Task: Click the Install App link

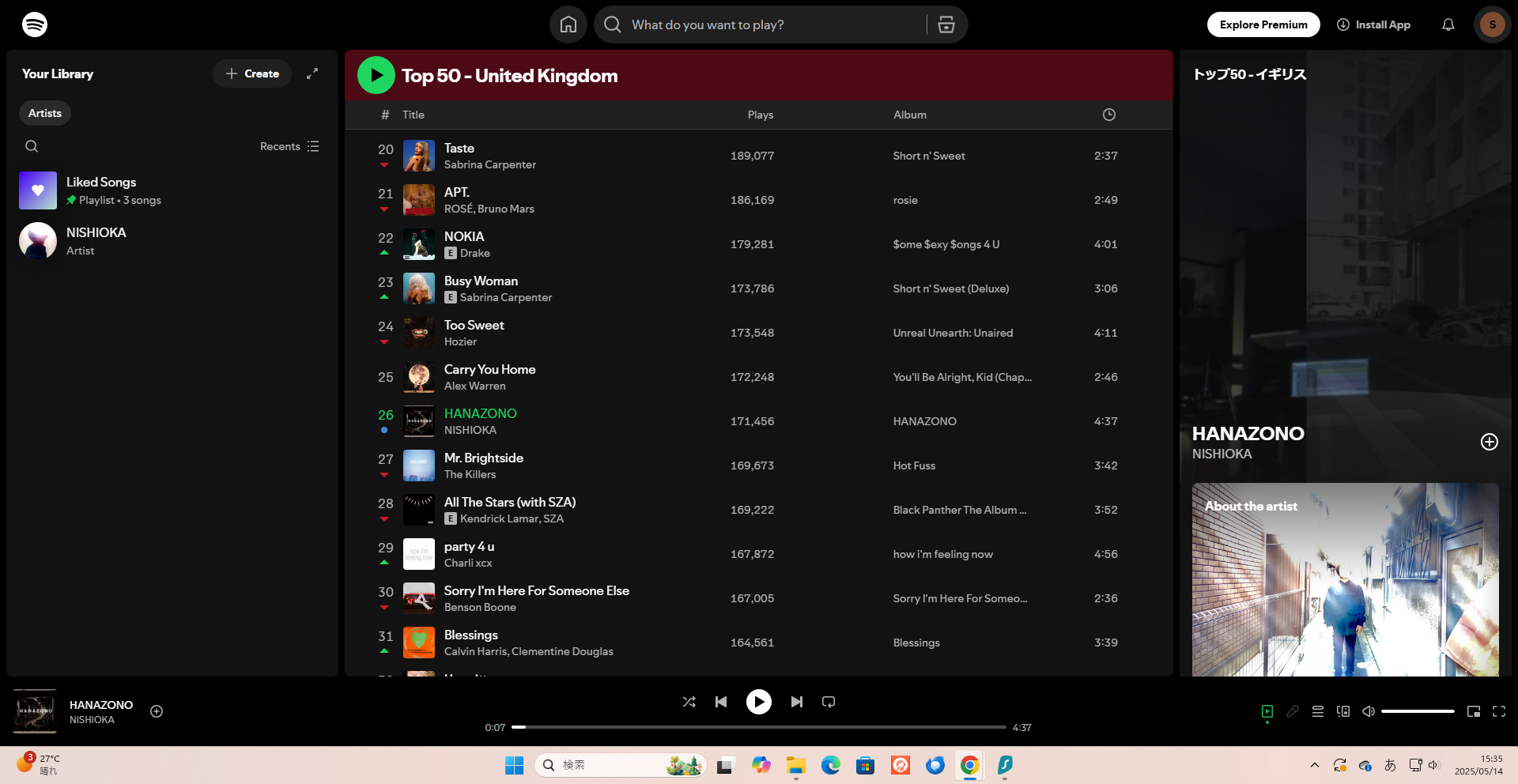Action: click(x=1373, y=24)
